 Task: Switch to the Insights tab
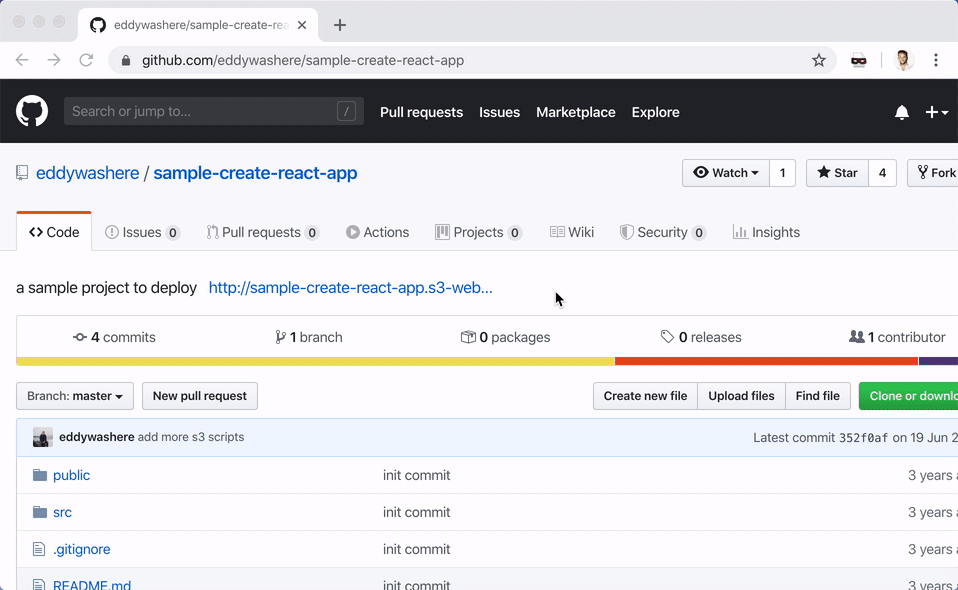(766, 232)
